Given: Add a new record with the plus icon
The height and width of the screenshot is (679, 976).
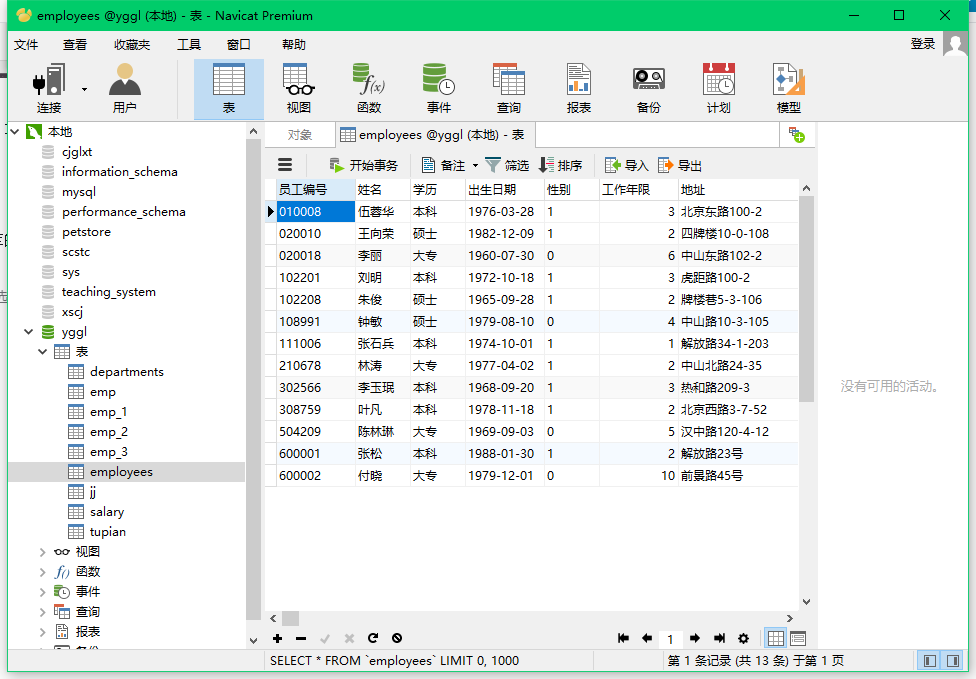Looking at the screenshot, I should (x=277, y=638).
